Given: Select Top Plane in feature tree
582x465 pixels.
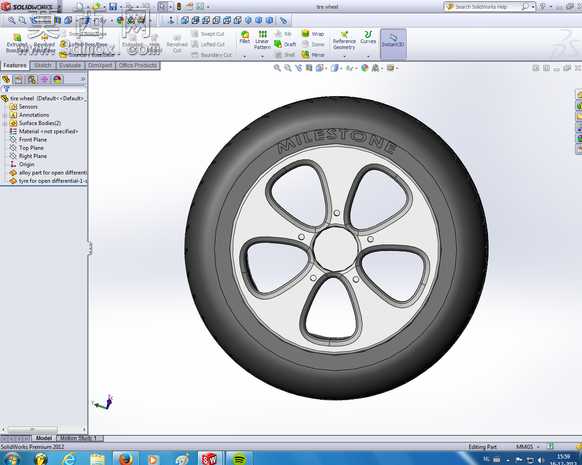Looking at the screenshot, I should pos(26,147).
